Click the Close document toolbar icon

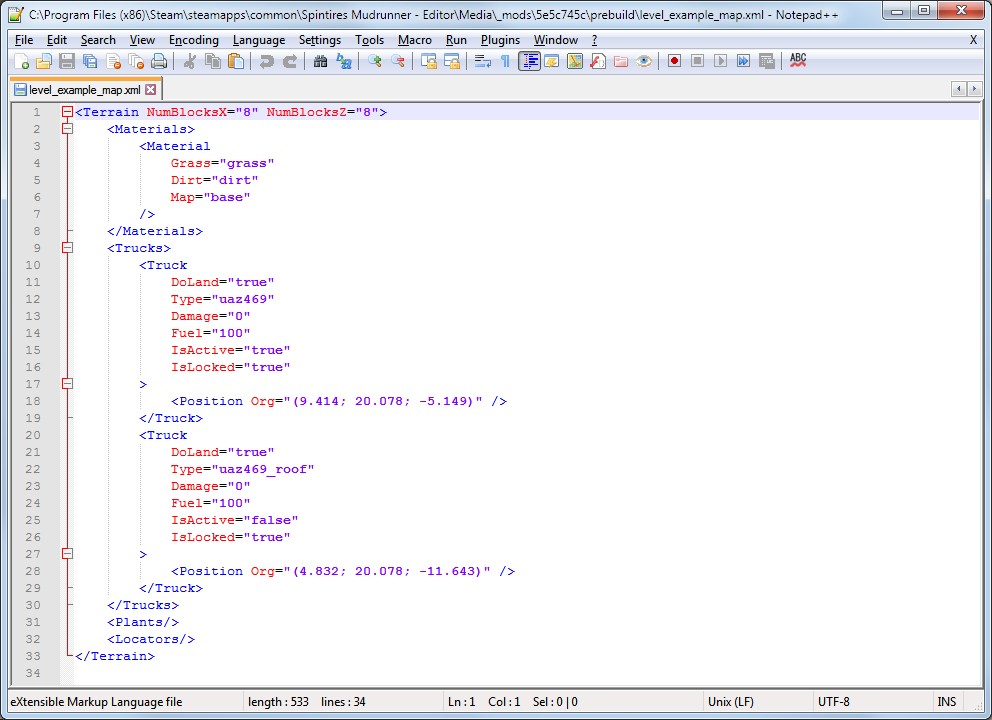(x=113, y=61)
